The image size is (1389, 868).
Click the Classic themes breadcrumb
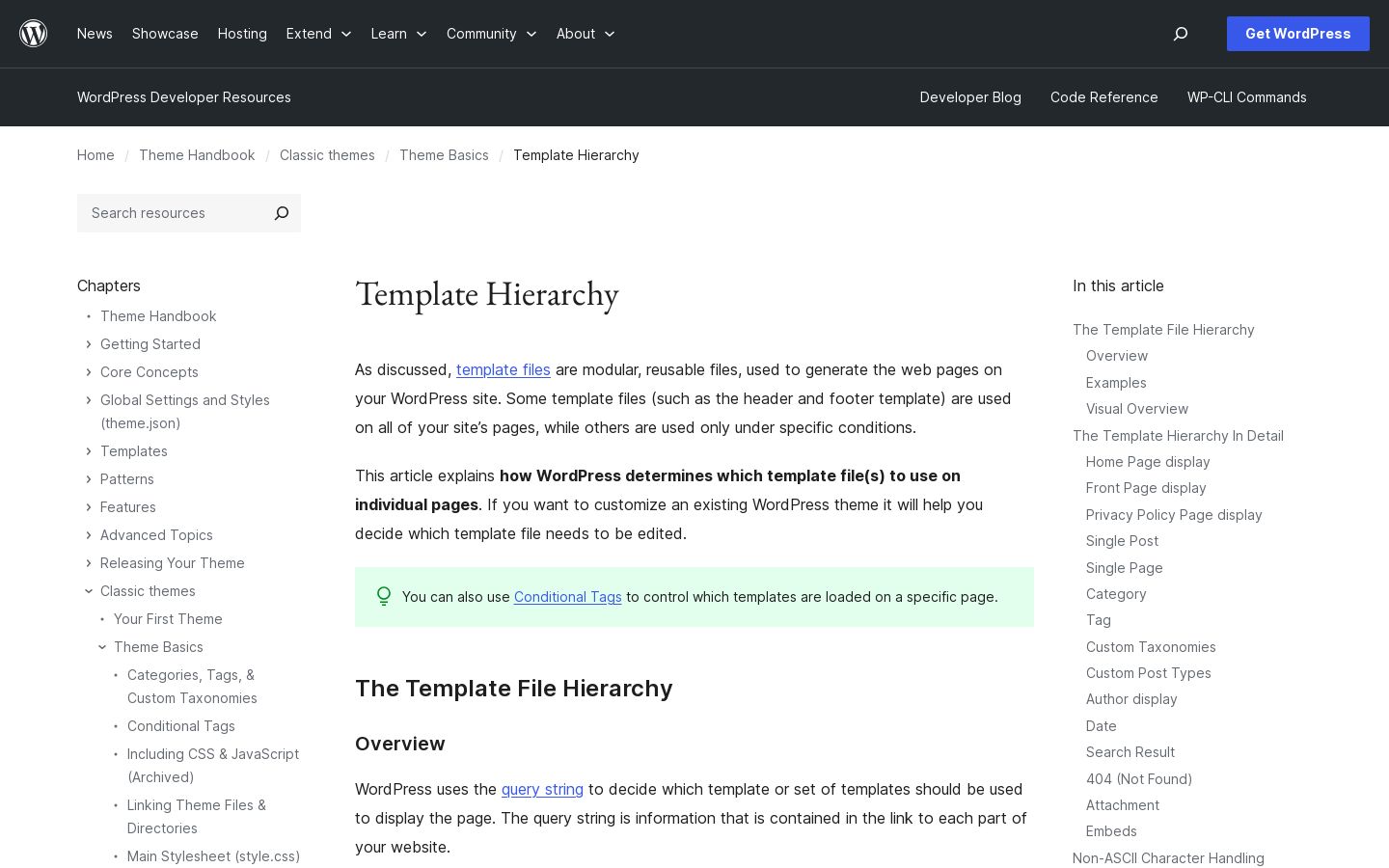point(327,155)
